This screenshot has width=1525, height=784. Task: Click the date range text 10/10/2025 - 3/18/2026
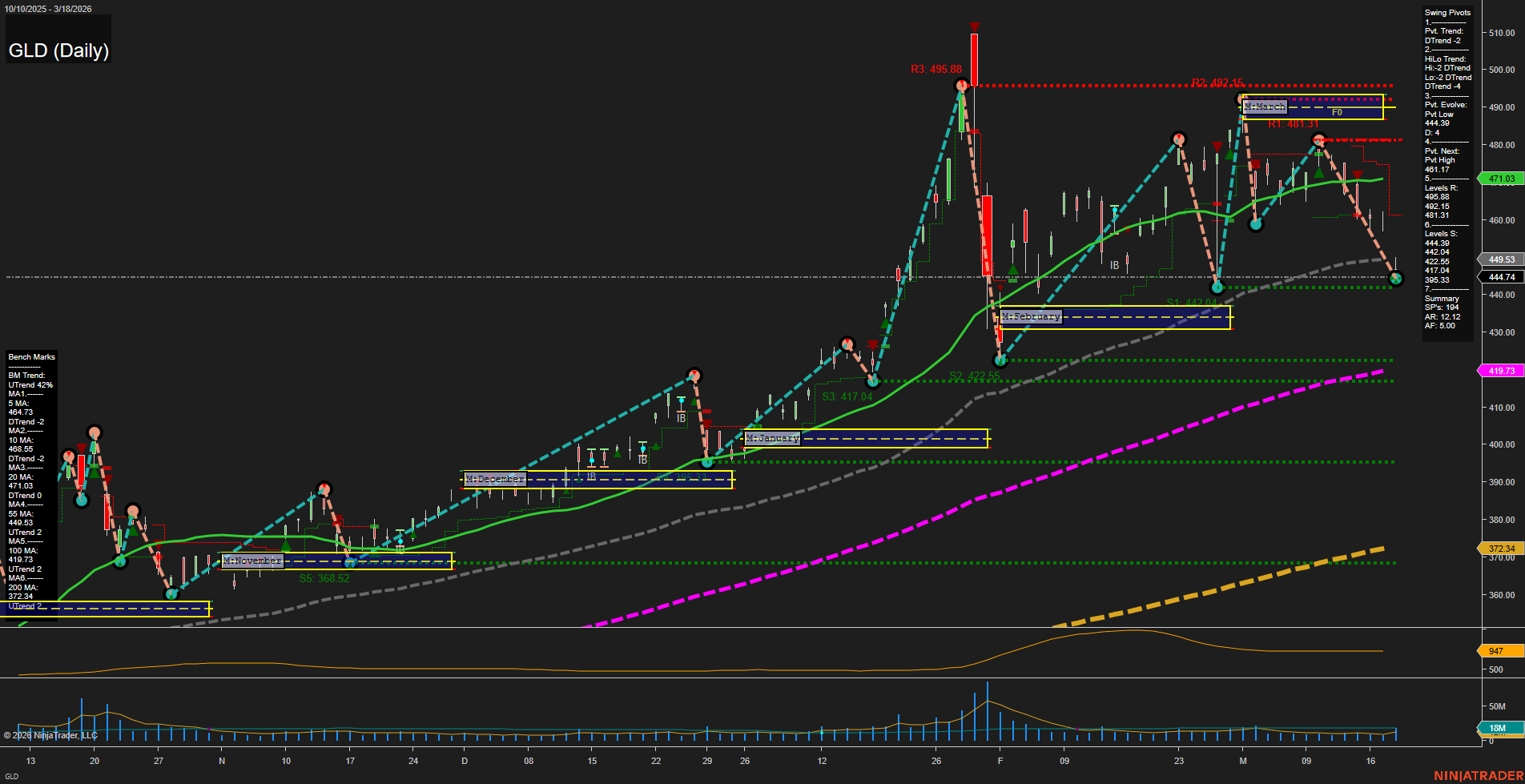[50, 8]
